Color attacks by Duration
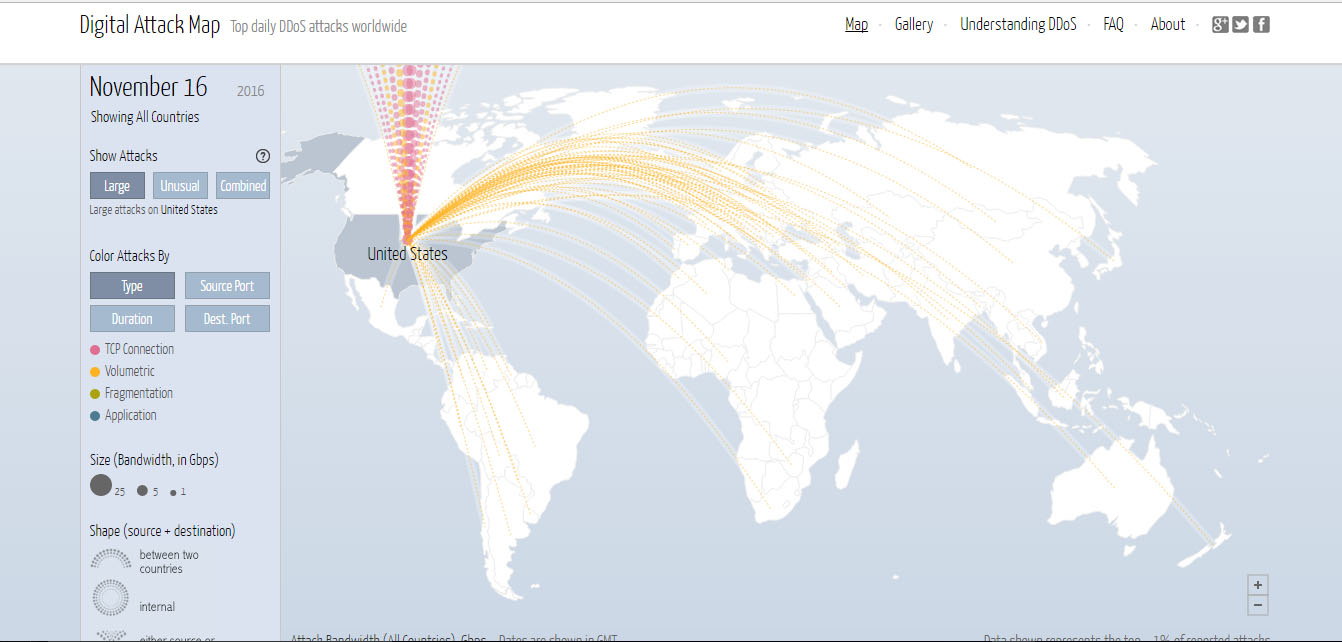Viewport: 1342px width, 642px height. 132,319
